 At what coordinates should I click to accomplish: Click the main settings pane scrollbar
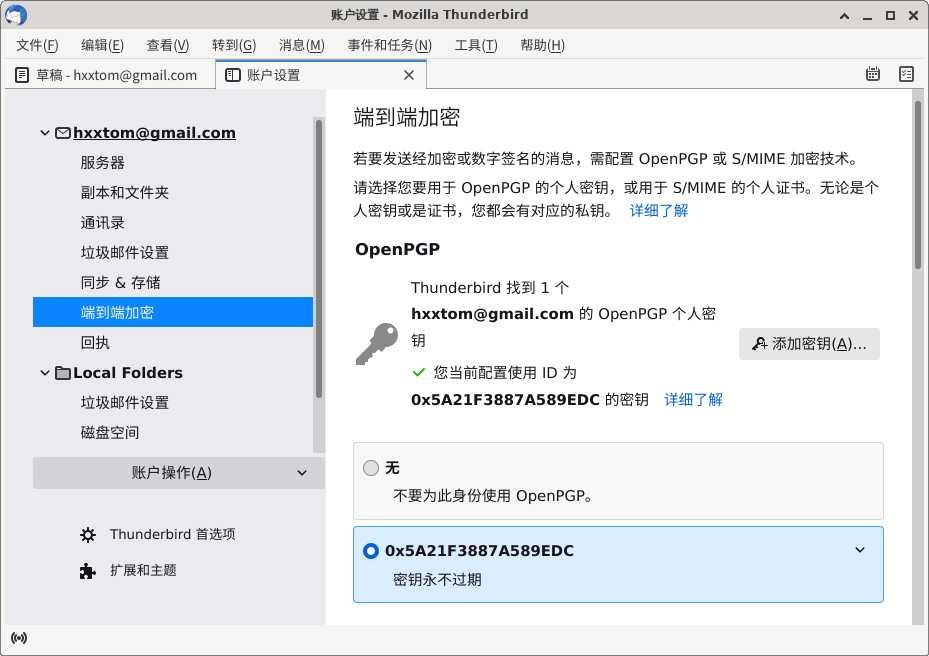click(x=918, y=185)
